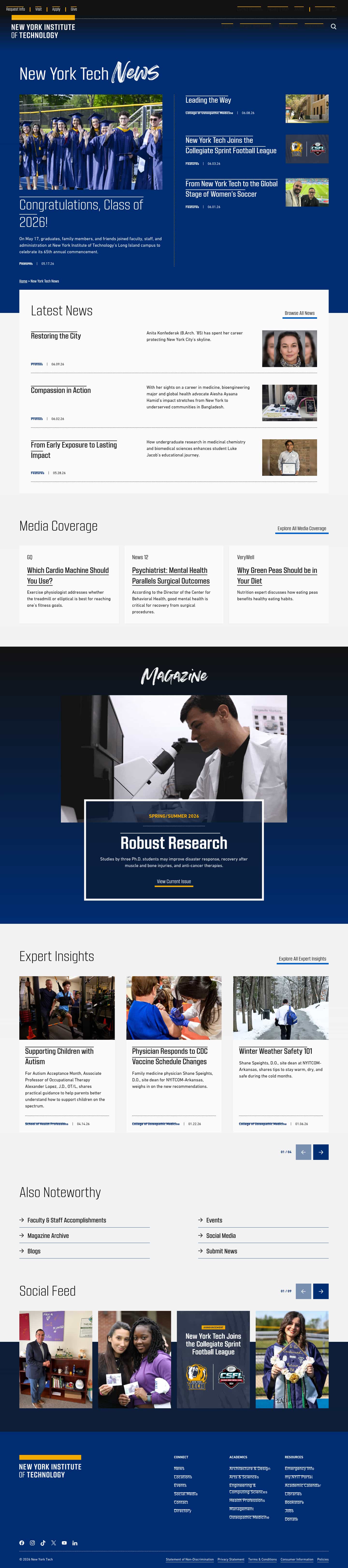Screen dimensions: 348x1568
Task: Open Collegiate Sprint Football League article headline
Action: click(231, 145)
